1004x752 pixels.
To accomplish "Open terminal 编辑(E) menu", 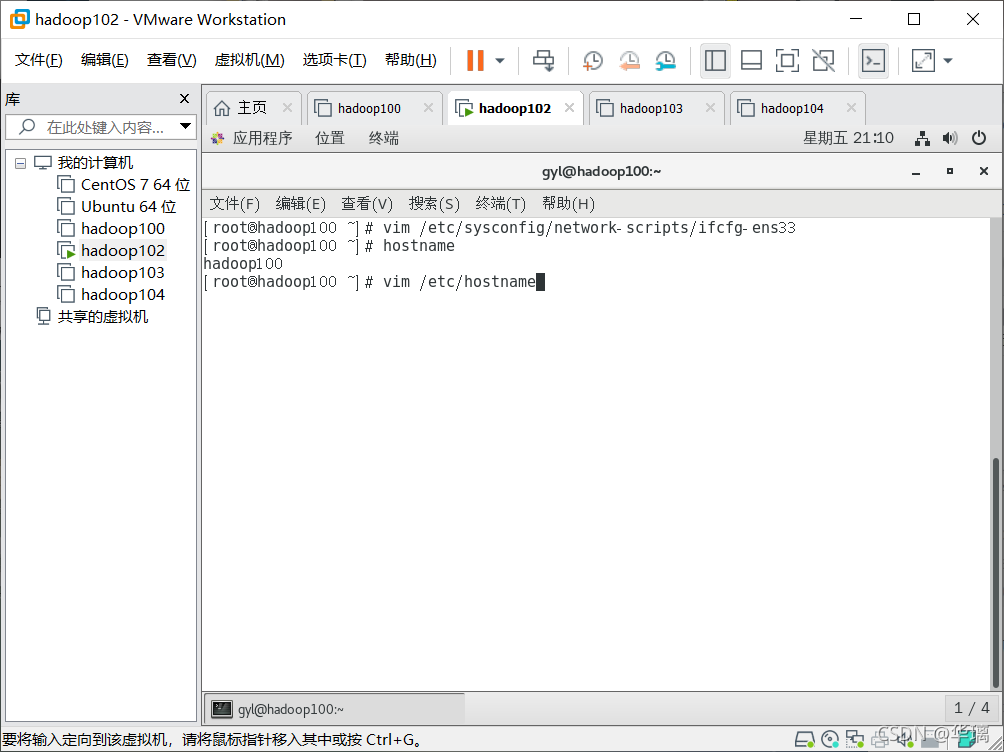I will click(x=300, y=204).
